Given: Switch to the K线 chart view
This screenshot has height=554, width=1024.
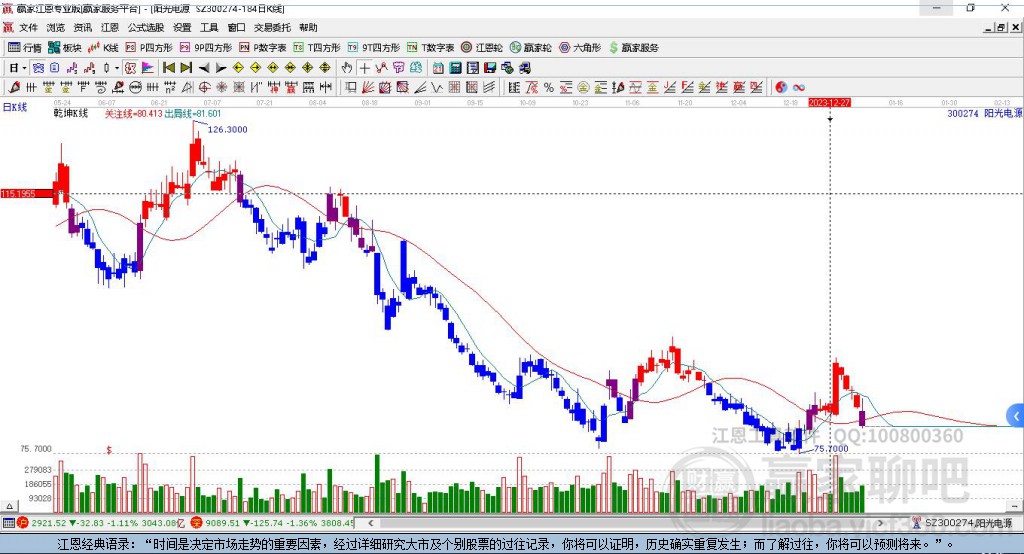Looking at the screenshot, I should click(x=103, y=48).
